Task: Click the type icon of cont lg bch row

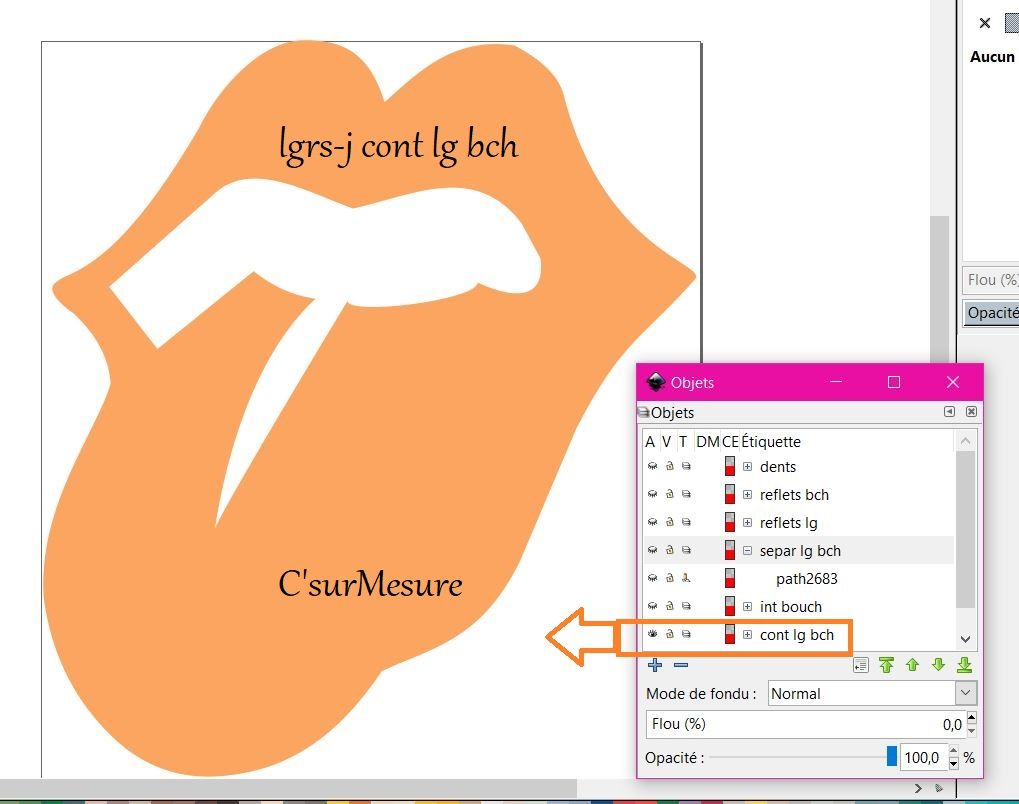Action: [x=686, y=634]
